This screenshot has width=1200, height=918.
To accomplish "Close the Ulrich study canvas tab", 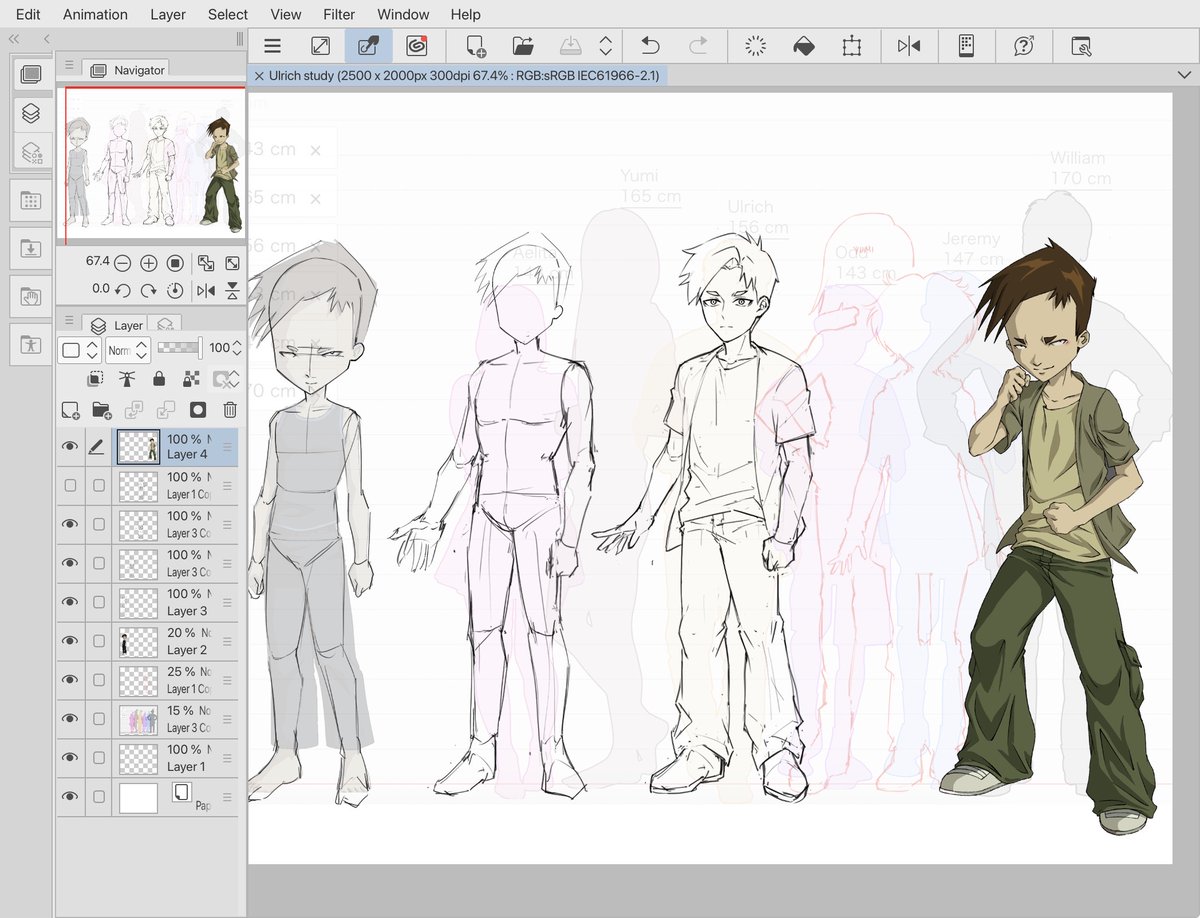I will (259, 76).
